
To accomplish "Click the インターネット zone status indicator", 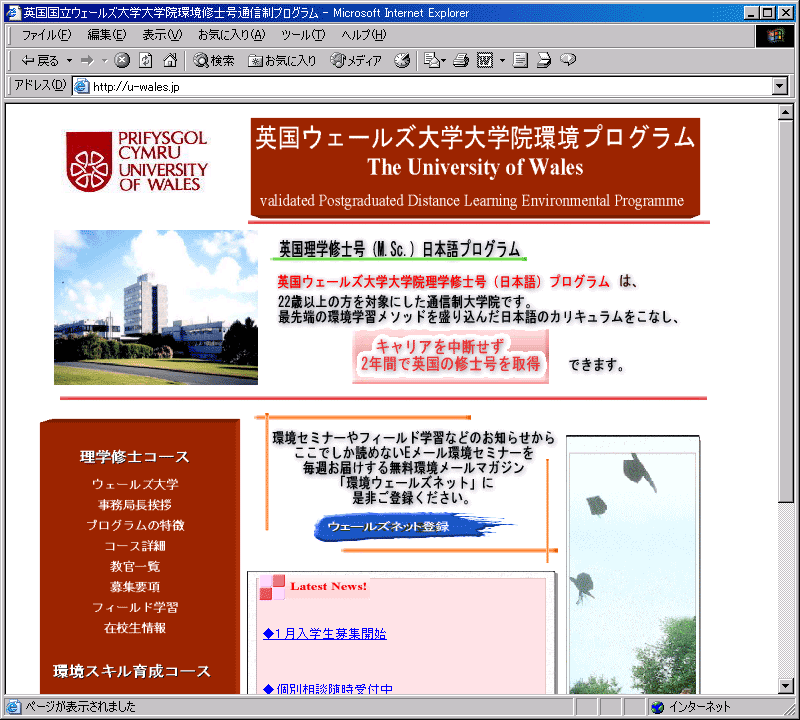I will (x=693, y=707).
